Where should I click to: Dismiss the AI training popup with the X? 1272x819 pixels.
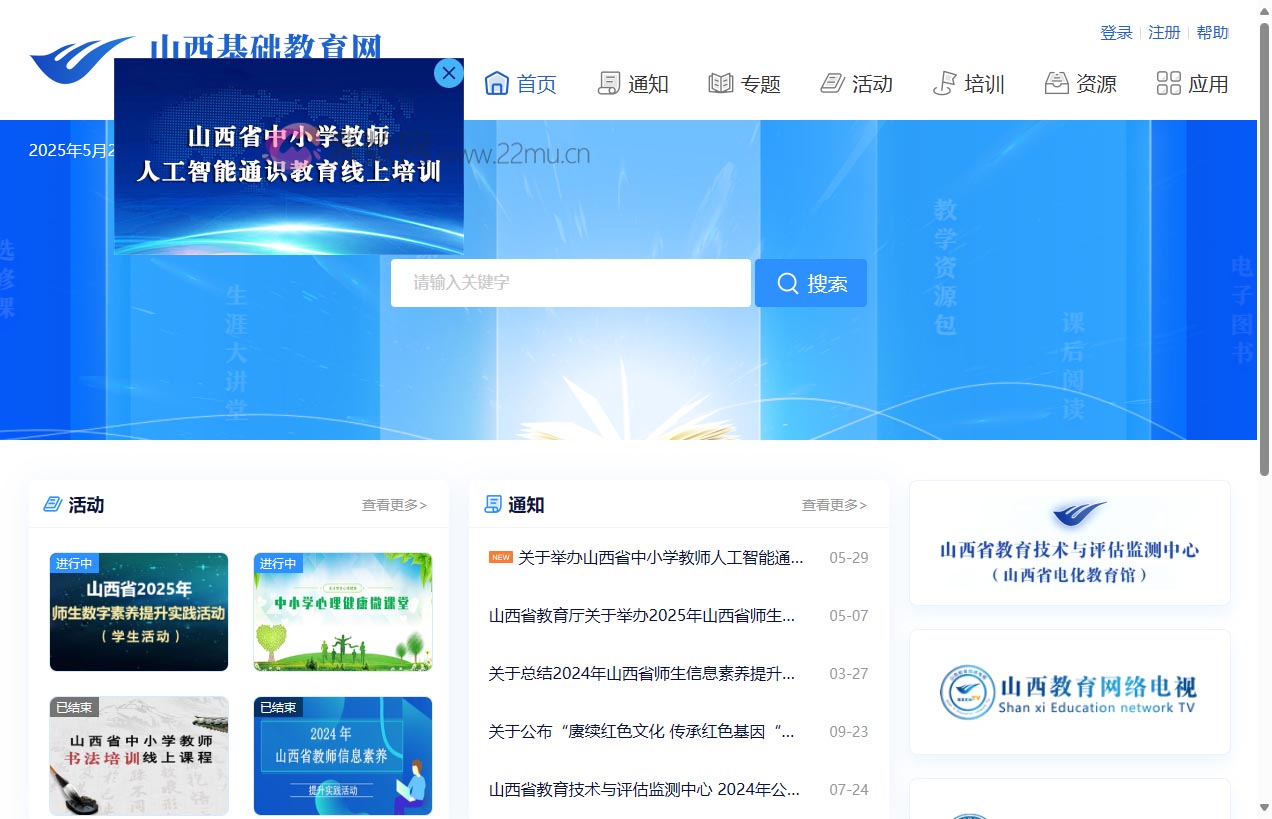(x=448, y=73)
